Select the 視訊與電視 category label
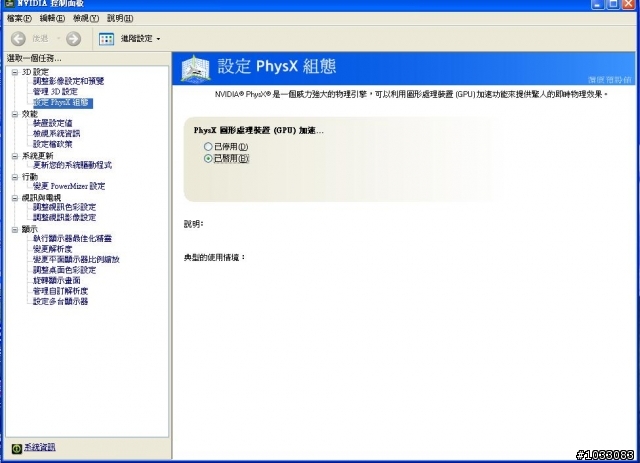 coord(42,198)
